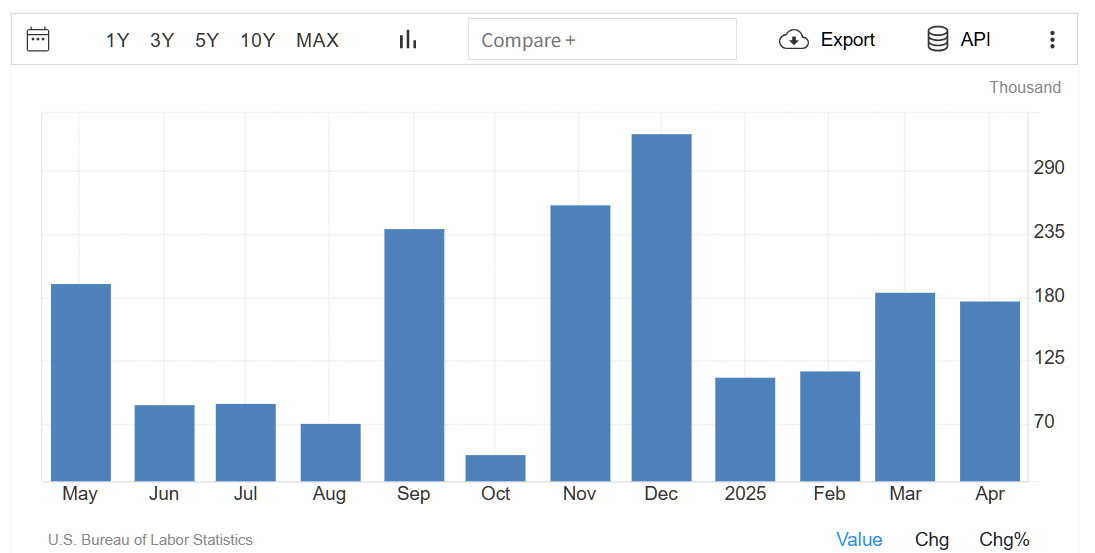This screenshot has height=553, width=1095.
Task: Select the 1Y time range
Action: (x=117, y=40)
